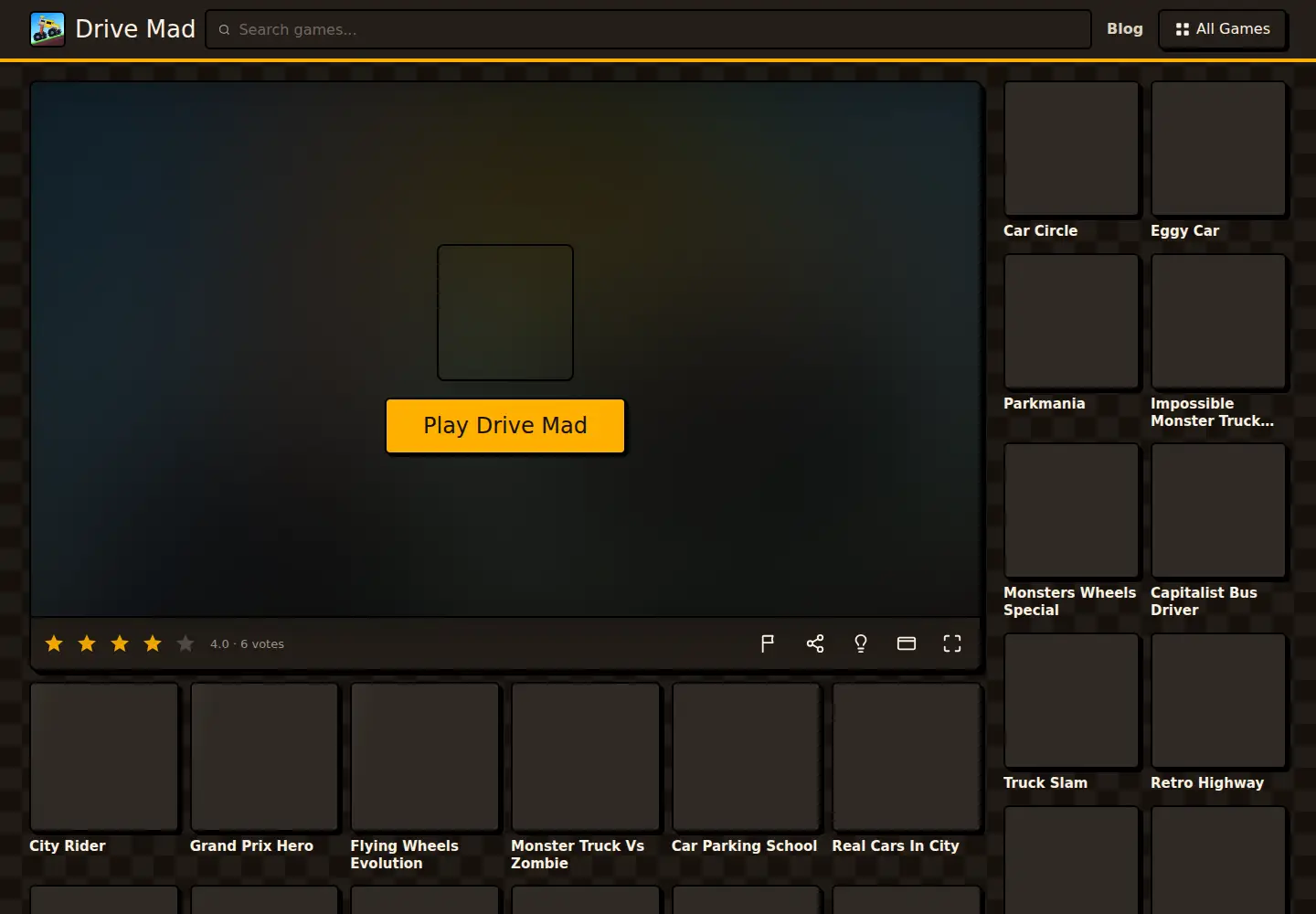Viewport: 1316px width, 914px height.
Task: Enter fullscreen with the corner-brackets icon
Action: click(x=952, y=643)
